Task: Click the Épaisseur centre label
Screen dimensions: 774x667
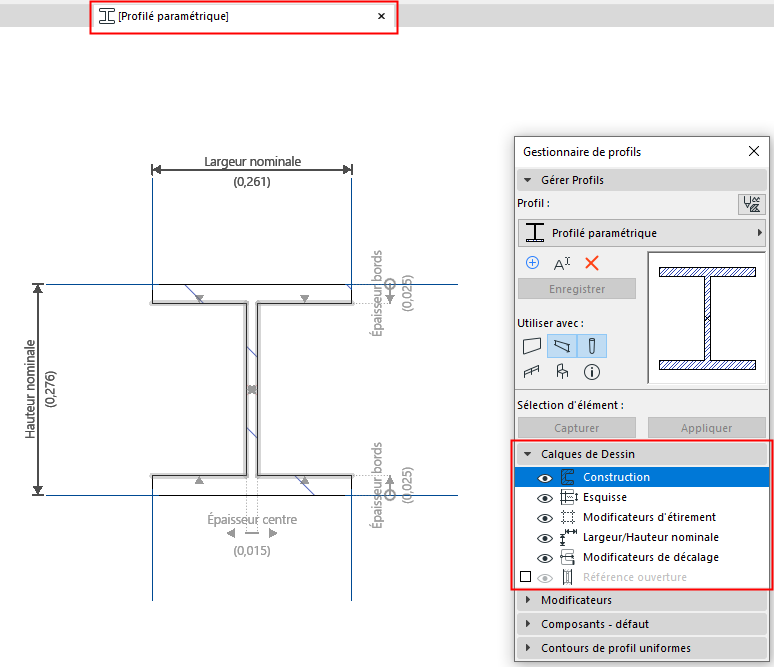Action: point(252,519)
